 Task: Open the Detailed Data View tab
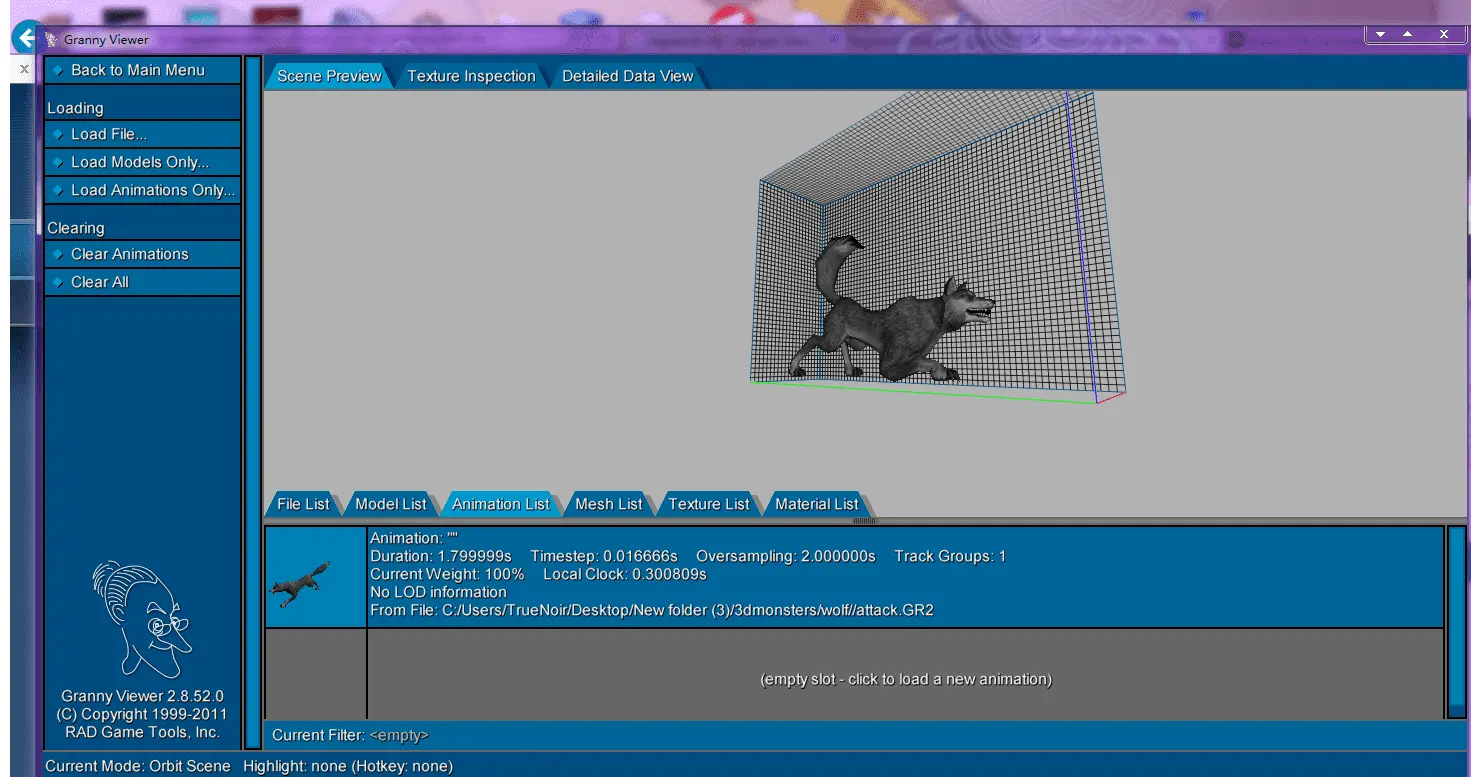[627, 76]
